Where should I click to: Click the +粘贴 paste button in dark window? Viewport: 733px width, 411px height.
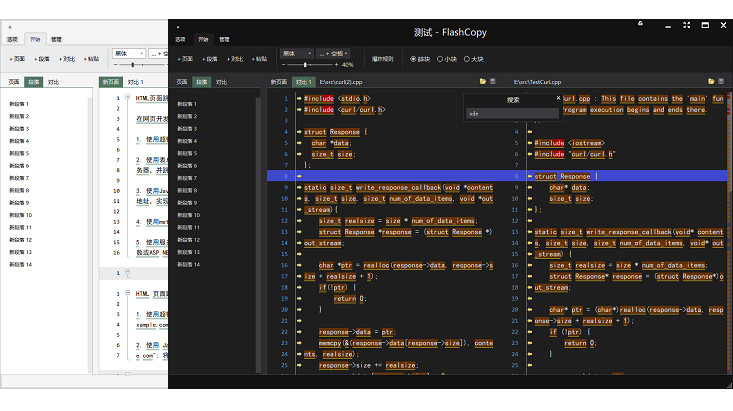pyautogui.click(x=260, y=59)
